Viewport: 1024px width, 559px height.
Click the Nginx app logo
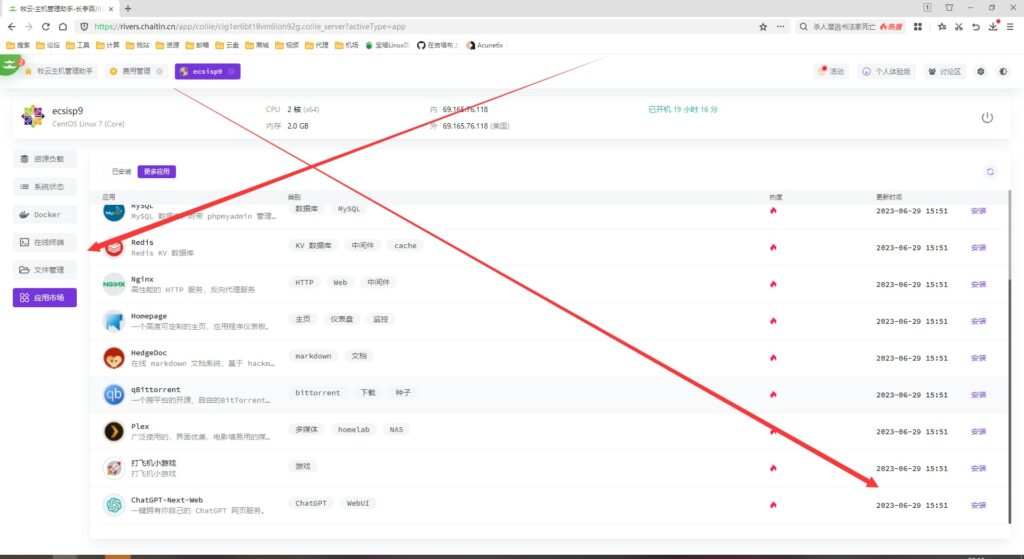point(114,284)
